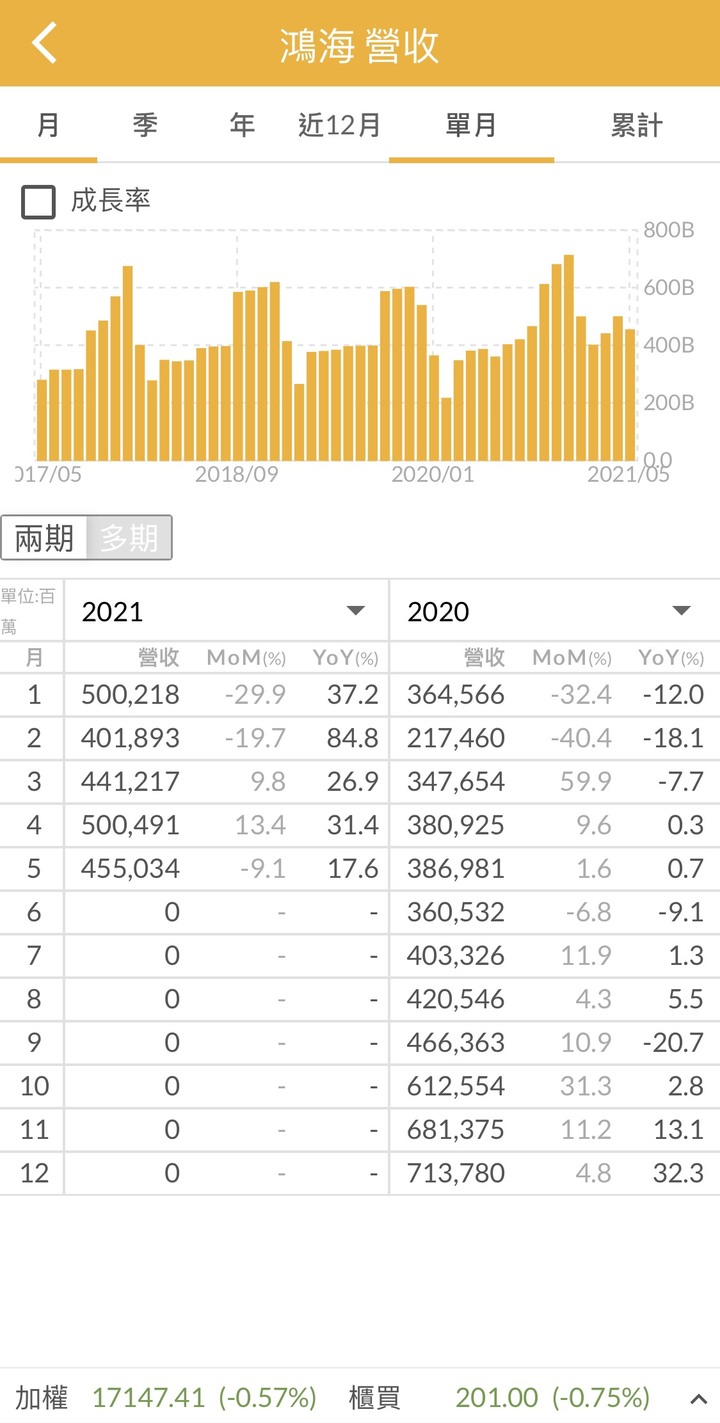This screenshot has width=720, height=1423.
Task: Tap the 2021/05 last chart bar
Action: [630, 395]
